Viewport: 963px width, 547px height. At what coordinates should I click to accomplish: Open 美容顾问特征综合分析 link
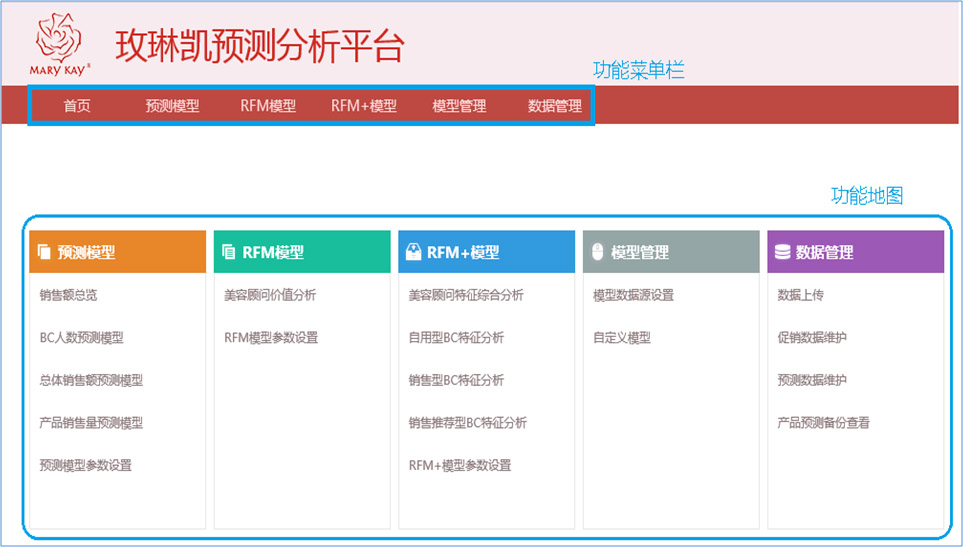click(466, 295)
